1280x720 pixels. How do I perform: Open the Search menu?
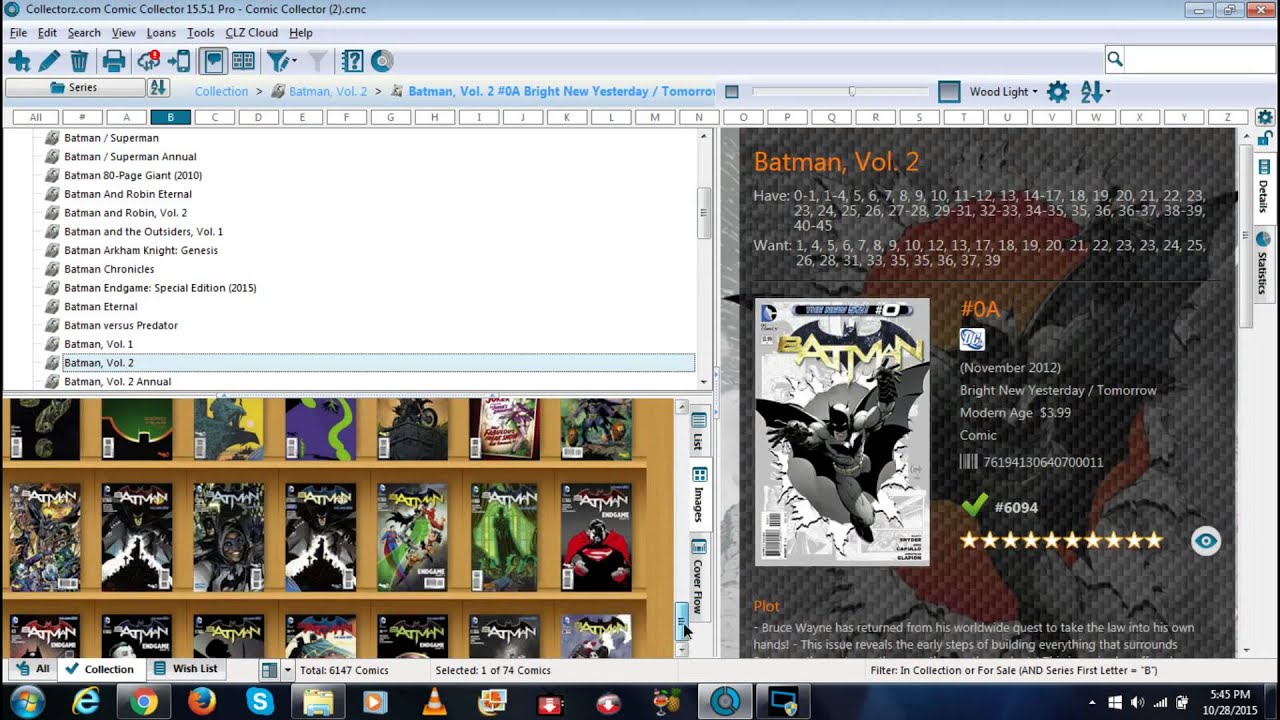coord(84,33)
